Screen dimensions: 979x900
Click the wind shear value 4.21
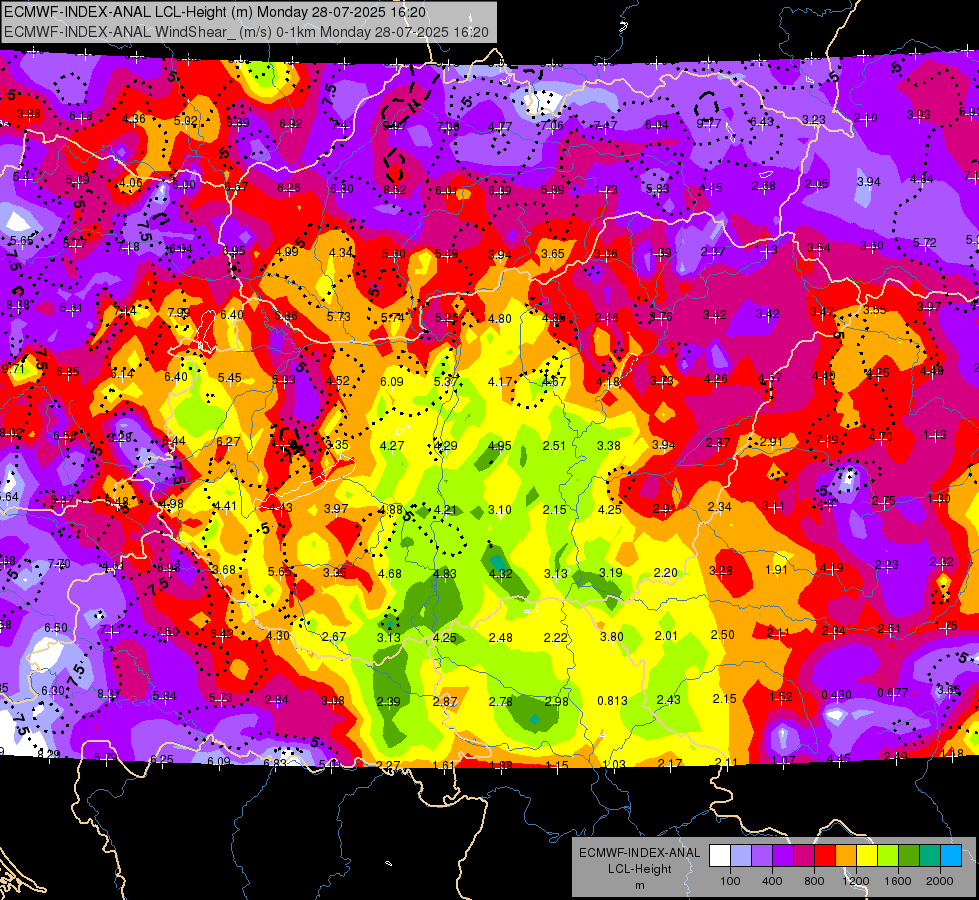(x=445, y=510)
